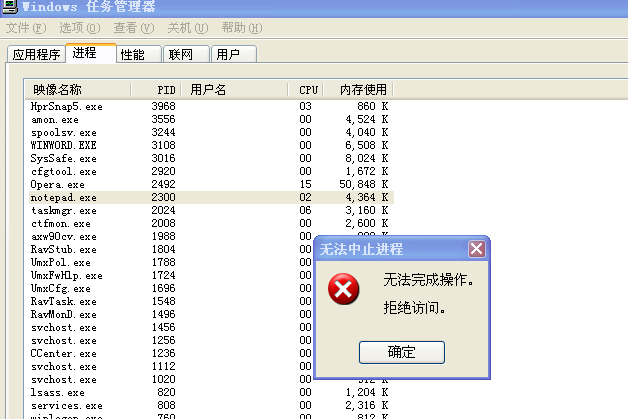Switch to the 应用程序 tab
The image size is (628, 419).
pos(36,54)
